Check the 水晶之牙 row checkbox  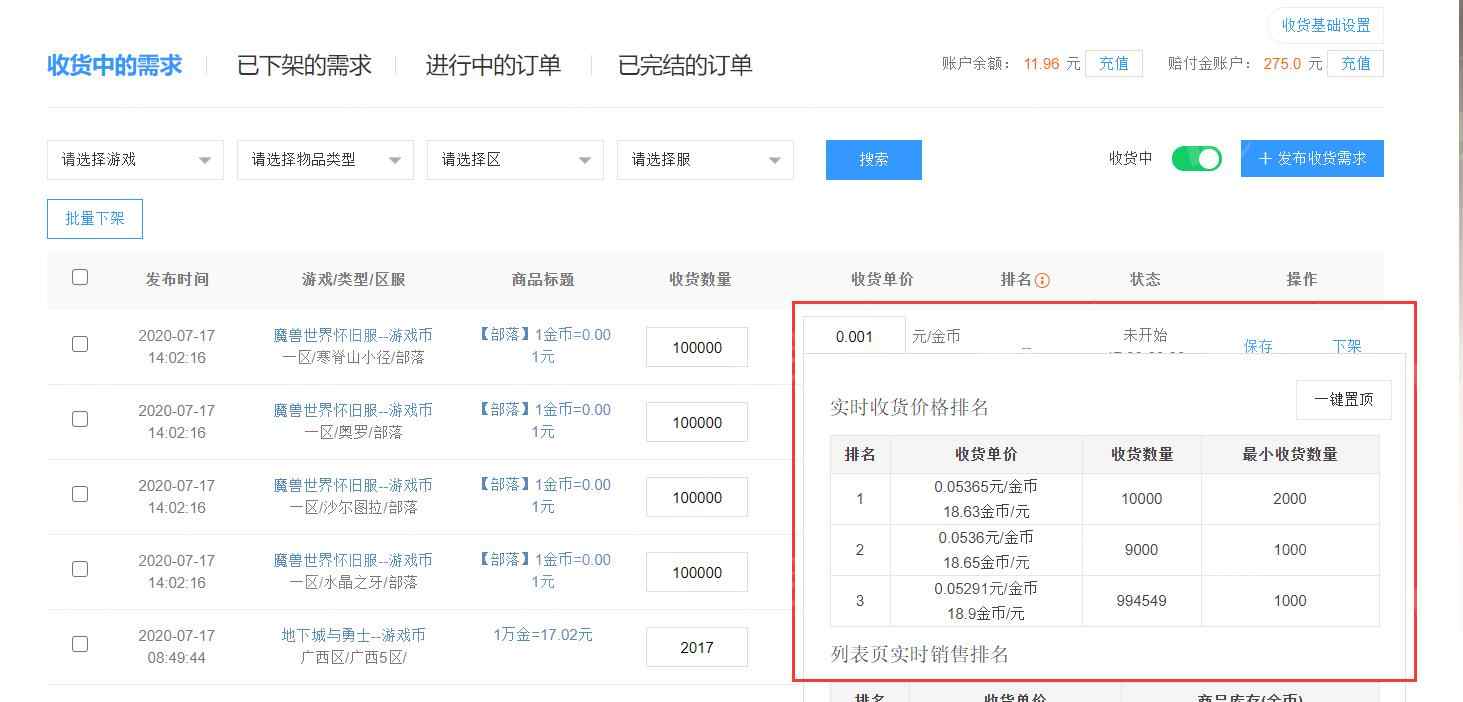[80, 569]
